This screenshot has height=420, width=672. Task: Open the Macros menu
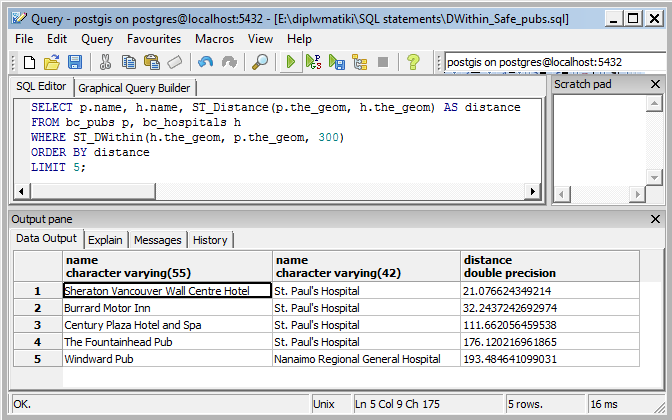click(x=214, y=39)
